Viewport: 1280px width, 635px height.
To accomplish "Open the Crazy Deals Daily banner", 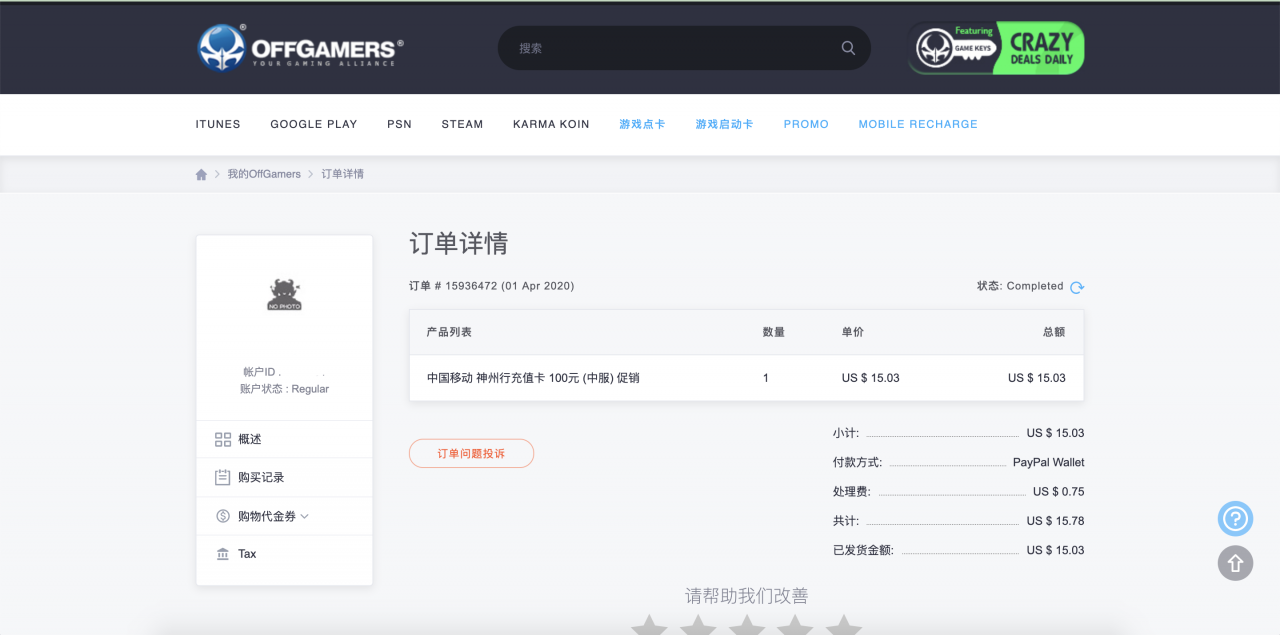I will pos(996,48).
